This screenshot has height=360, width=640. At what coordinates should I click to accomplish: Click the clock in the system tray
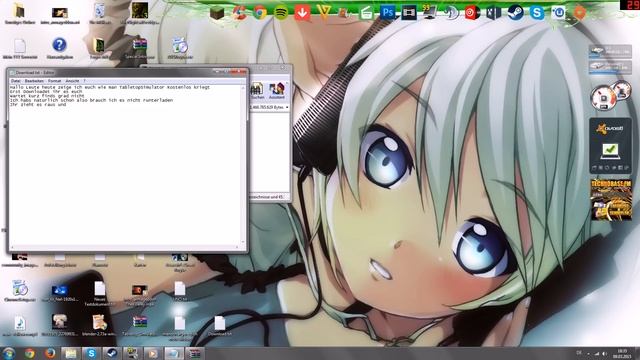click(x=622, y=353)
